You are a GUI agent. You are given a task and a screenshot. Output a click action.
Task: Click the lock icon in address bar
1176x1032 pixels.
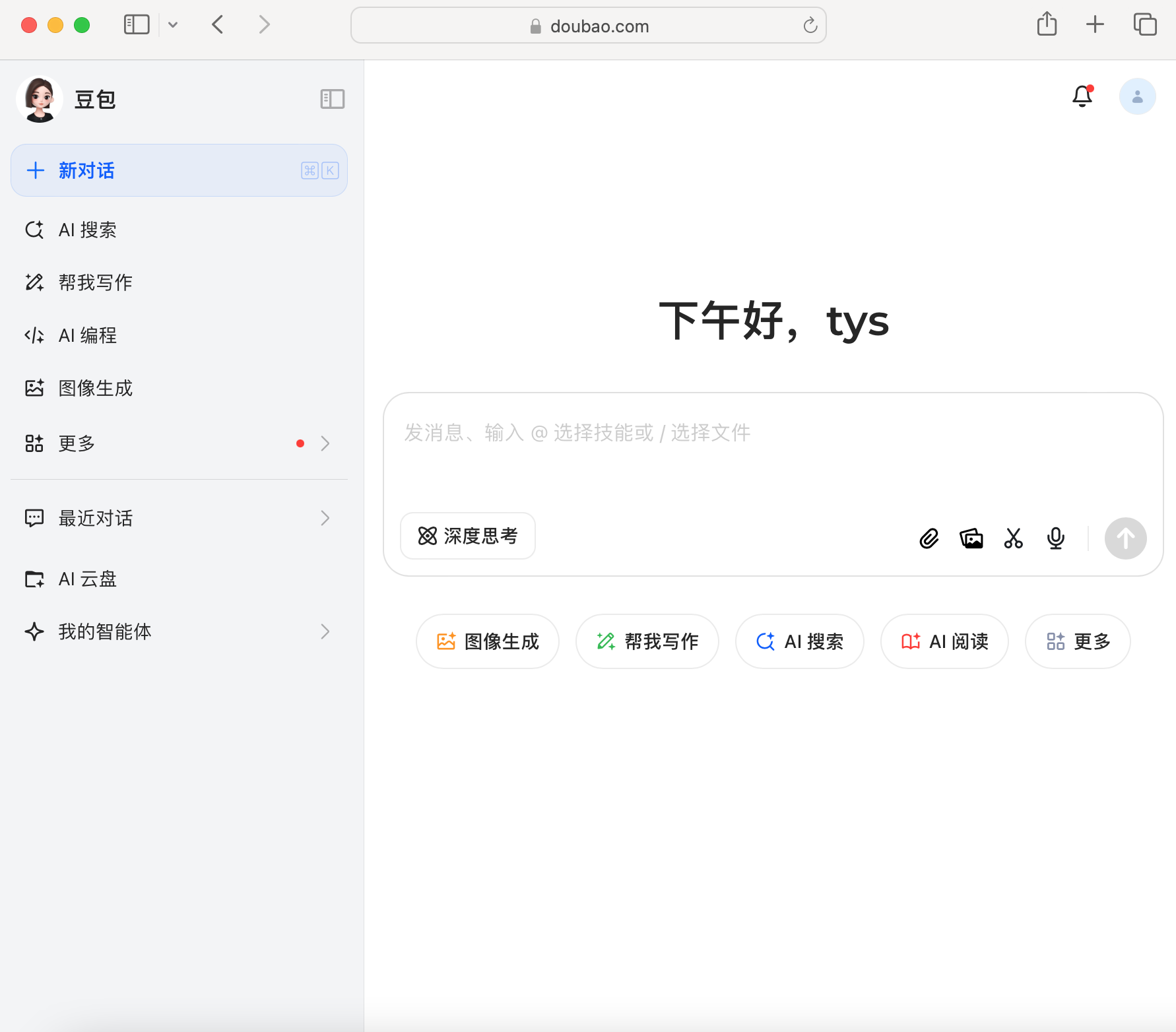pos(536,26)
